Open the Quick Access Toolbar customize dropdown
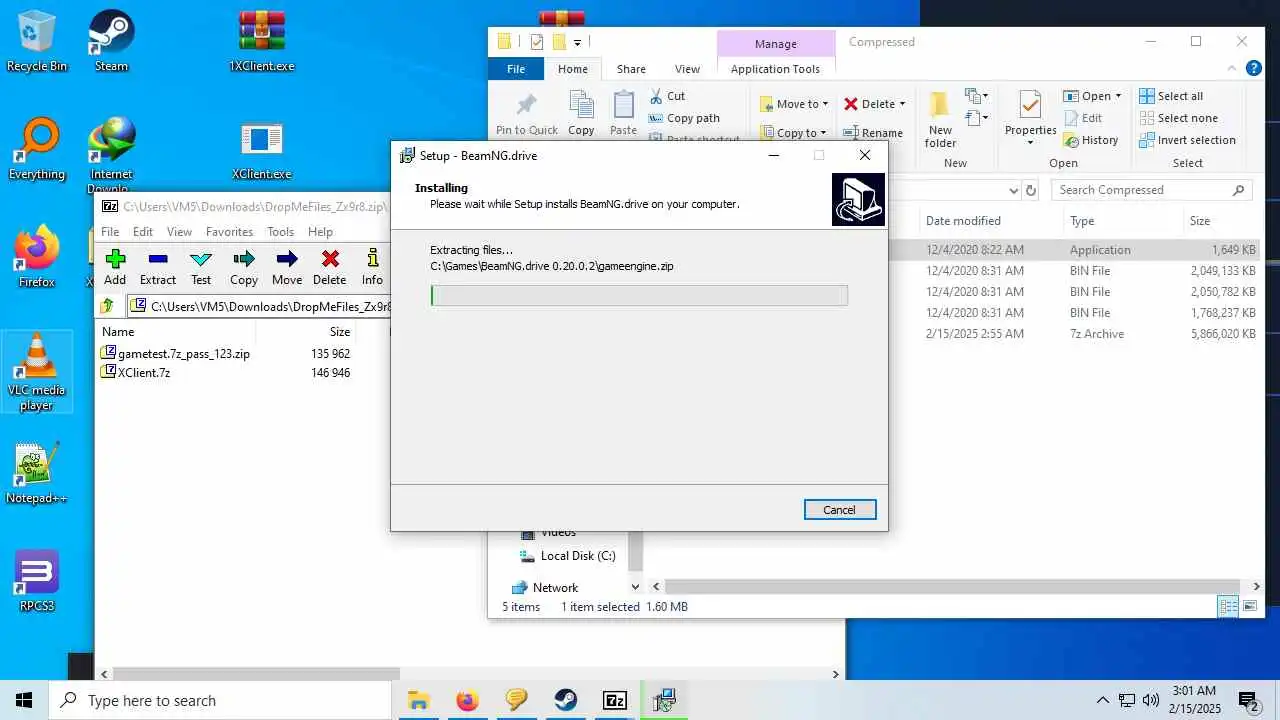Image resolution: width=1280 pixels, height=720 pixels. 577,42
